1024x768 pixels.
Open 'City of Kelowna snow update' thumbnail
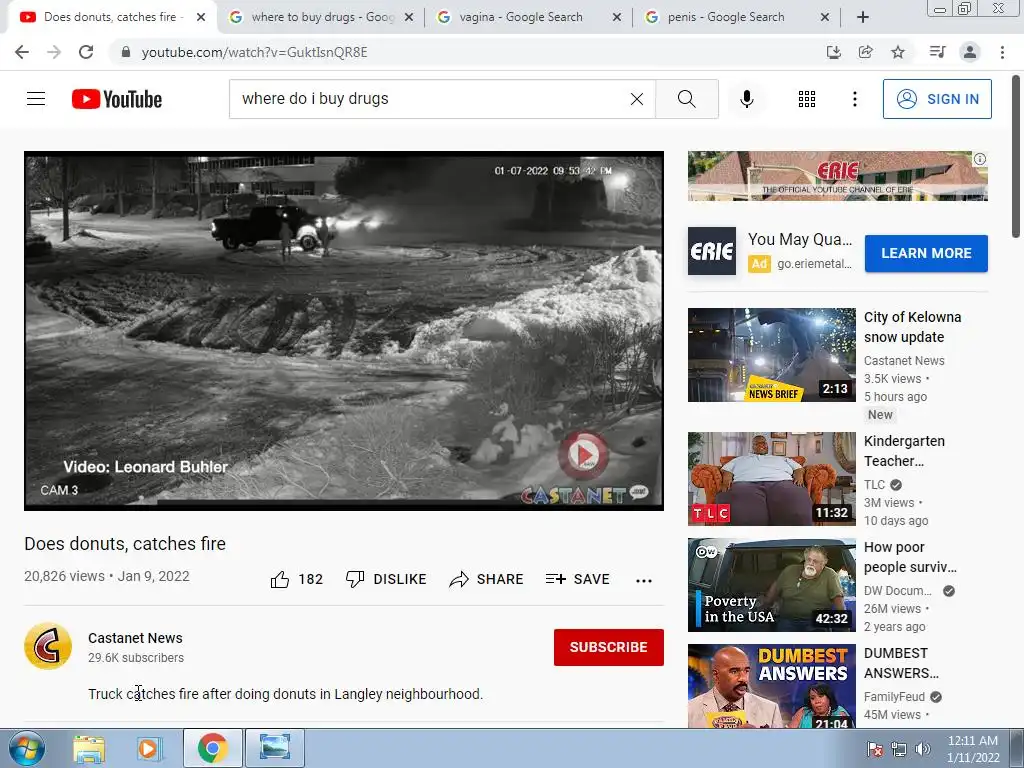point(771,355)
